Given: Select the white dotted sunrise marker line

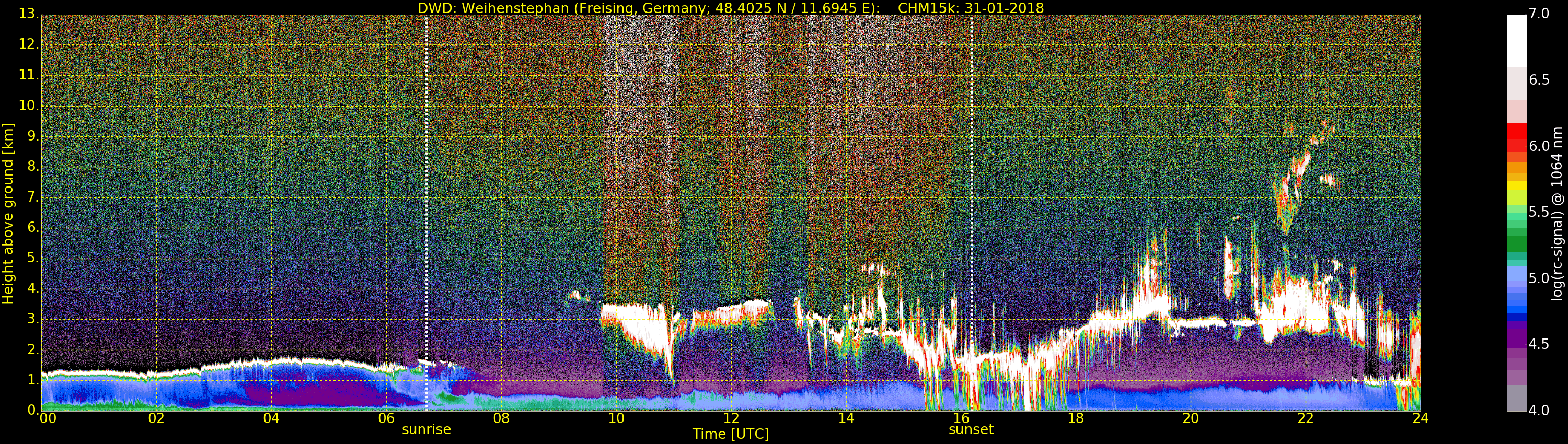Looking at the screenshot, I should pos(426,213).
